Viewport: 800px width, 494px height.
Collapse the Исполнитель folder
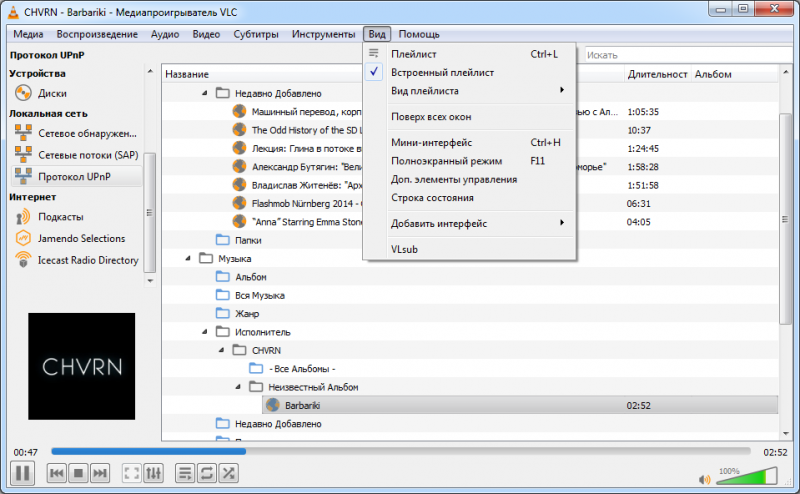click(x=205, y=332)
